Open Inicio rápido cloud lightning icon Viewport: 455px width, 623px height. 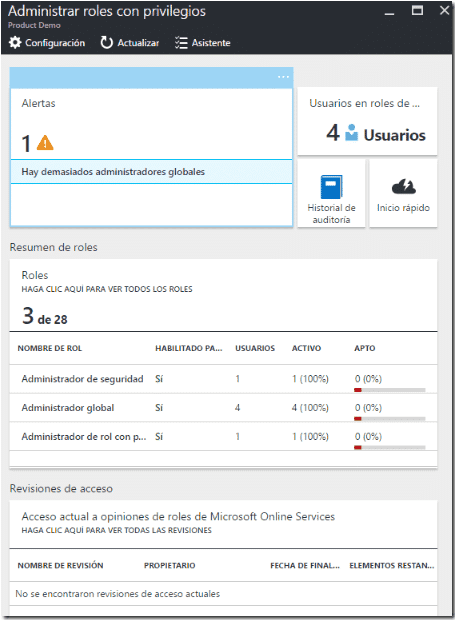(404, 186)
